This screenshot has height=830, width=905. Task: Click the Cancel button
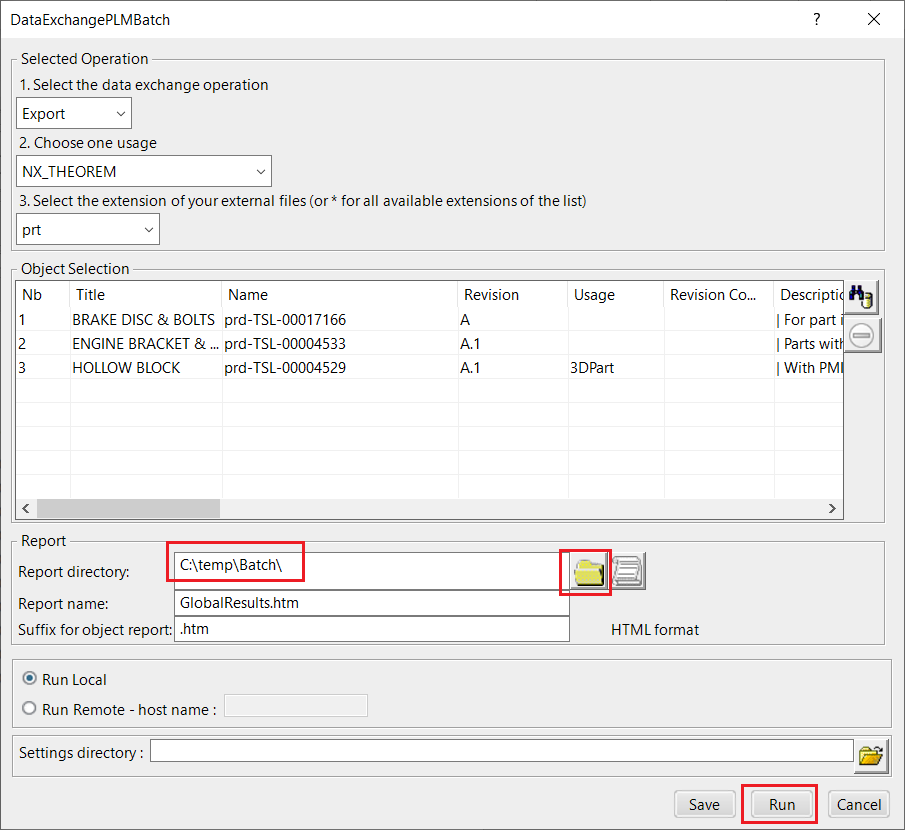pyautogui.click(x=859, y=804)
